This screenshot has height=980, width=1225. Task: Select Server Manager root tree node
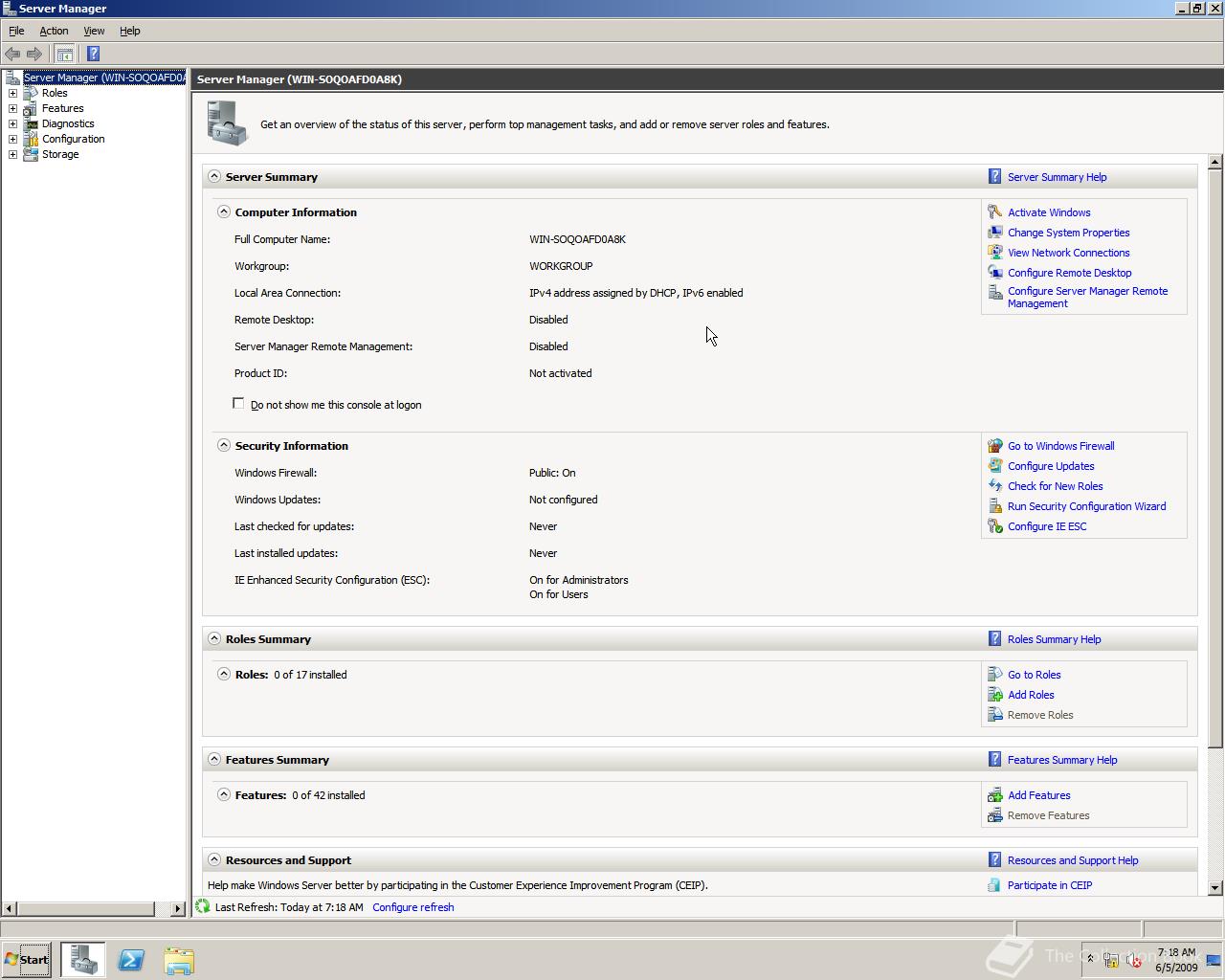point(103,78)
